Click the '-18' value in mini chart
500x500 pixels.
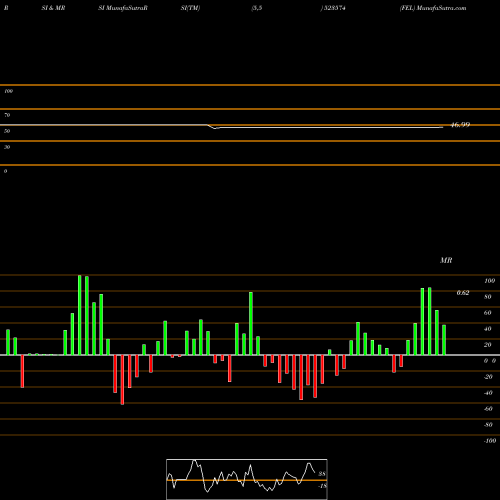point(322,486)
